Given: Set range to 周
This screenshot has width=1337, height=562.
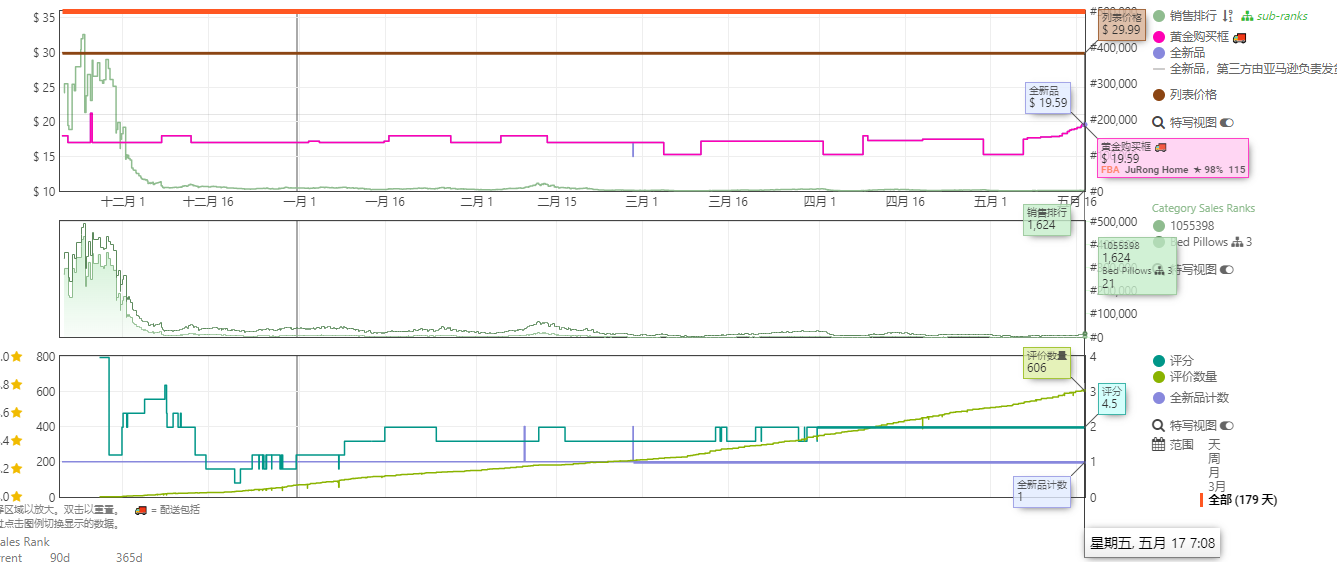Looking at the screenshot, I should click(1214, 458).
